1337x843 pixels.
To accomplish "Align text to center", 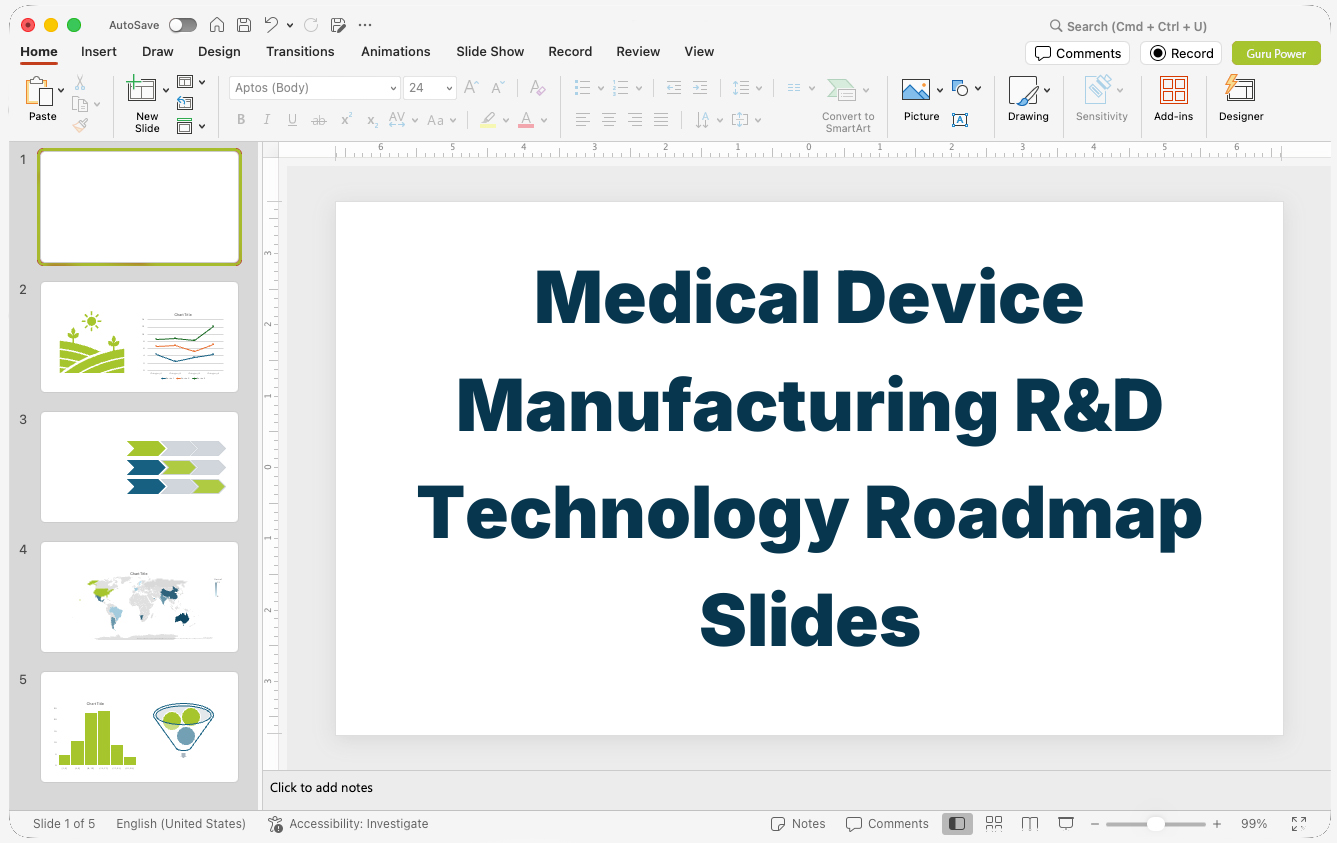I will point(609,120).
